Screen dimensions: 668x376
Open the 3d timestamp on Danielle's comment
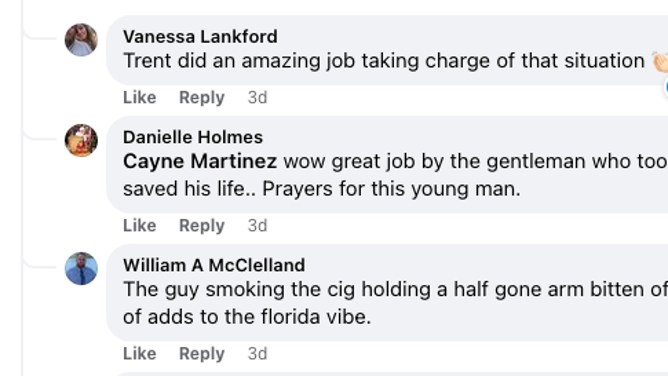(257, 225)
